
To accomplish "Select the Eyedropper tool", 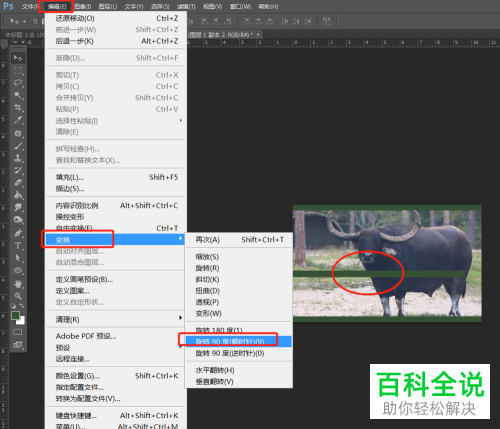I will point(18,120).
